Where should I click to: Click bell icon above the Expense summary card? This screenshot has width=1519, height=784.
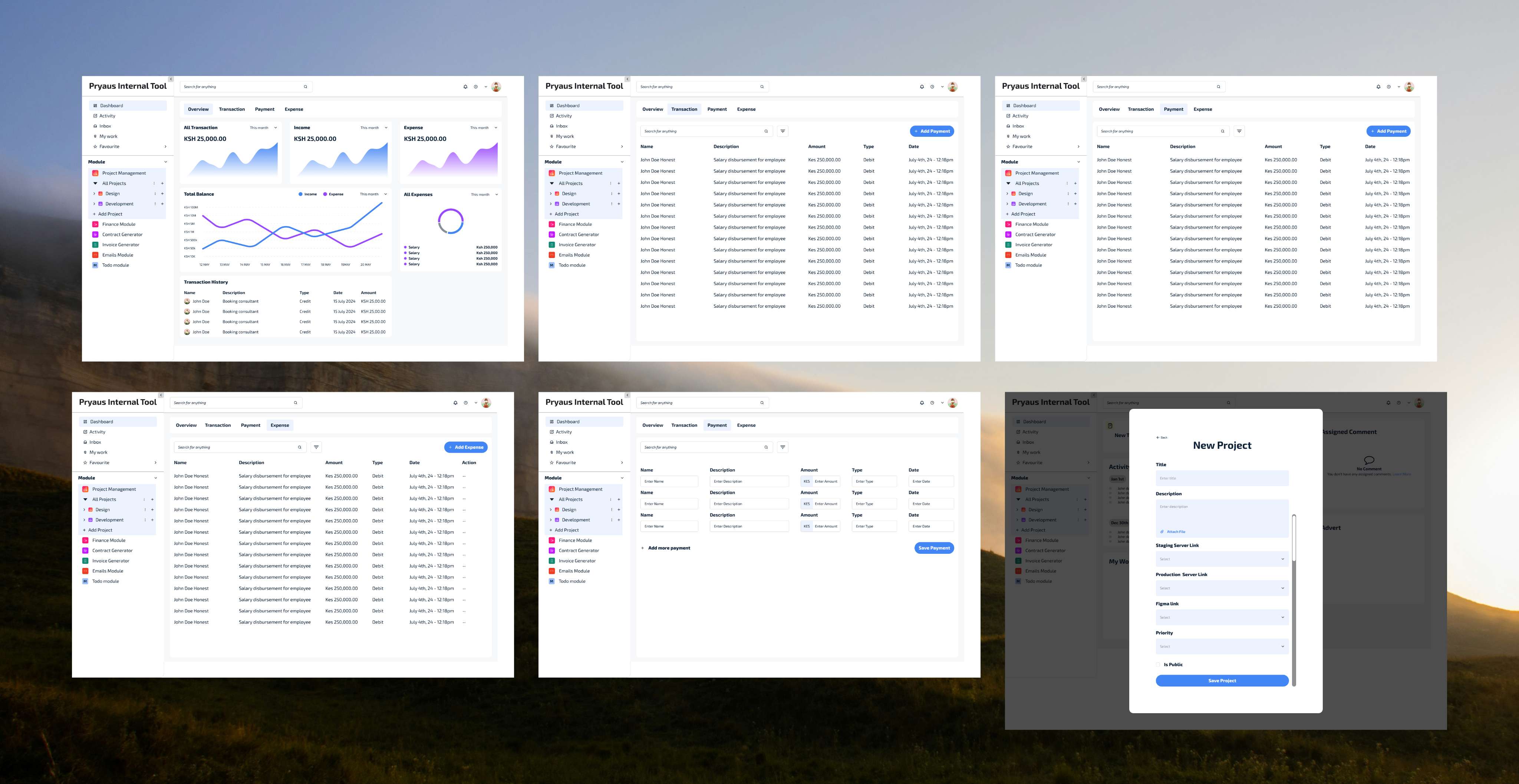point(465,87)
